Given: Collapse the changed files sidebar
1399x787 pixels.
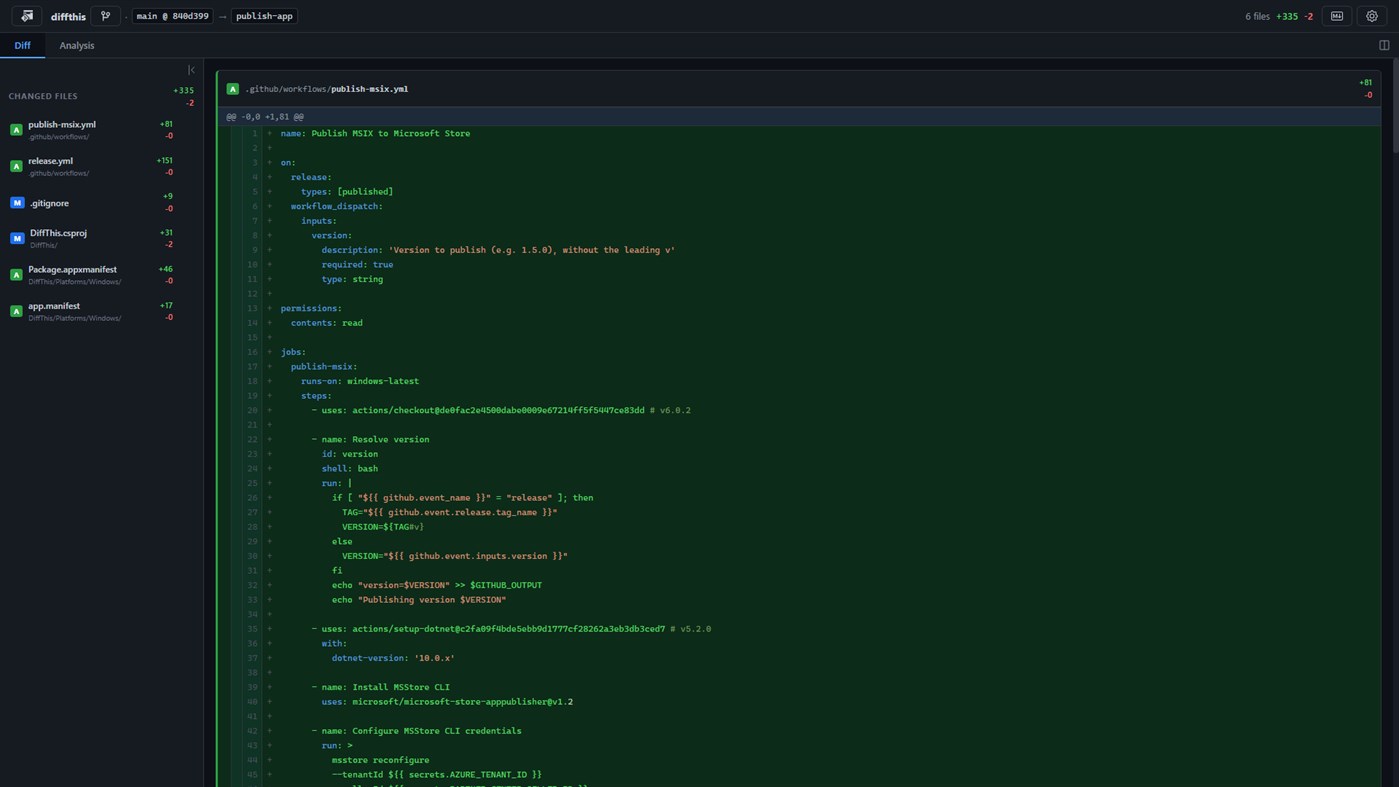Looking at the screenshot, I should pos(191,70).
